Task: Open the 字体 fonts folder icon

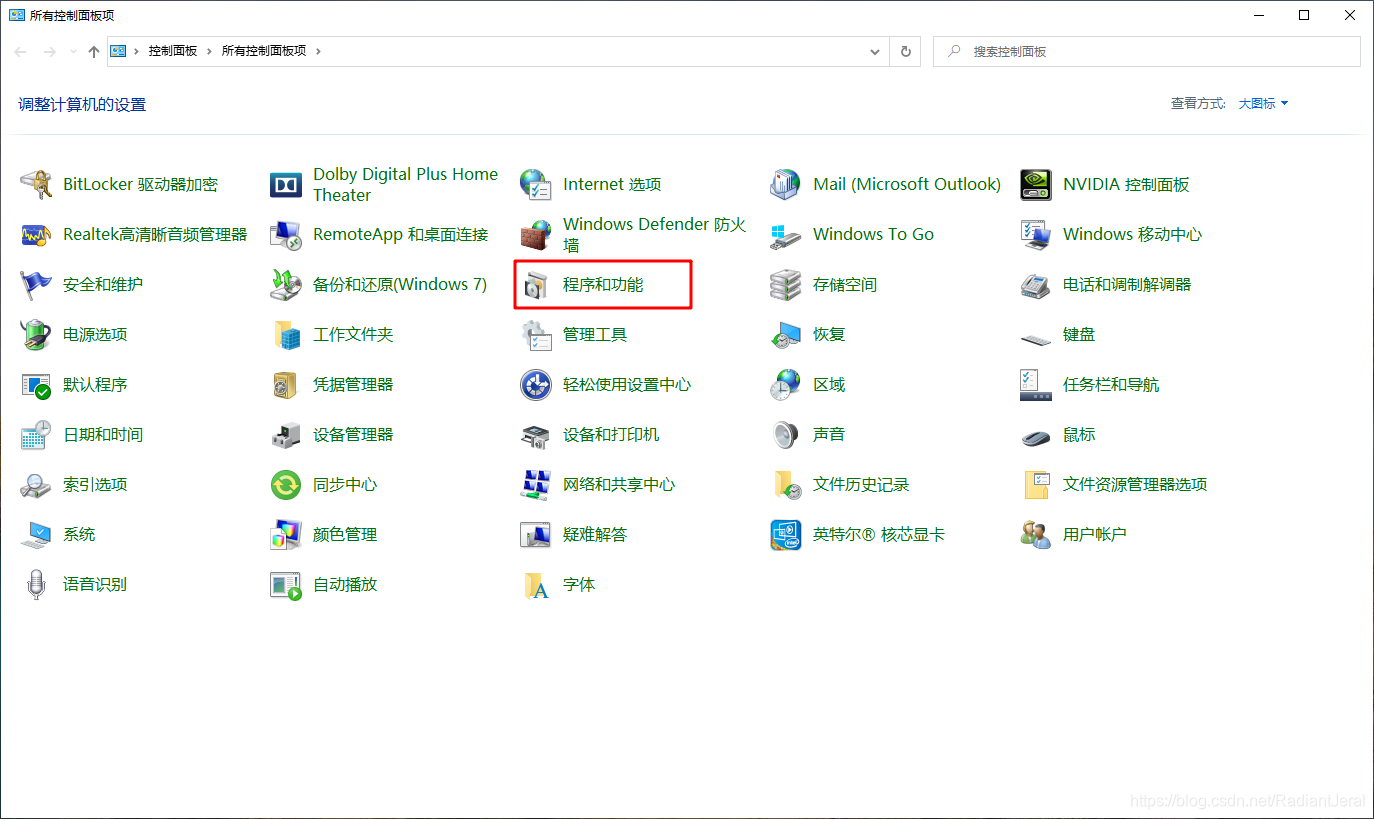Action: coord(536,584)
